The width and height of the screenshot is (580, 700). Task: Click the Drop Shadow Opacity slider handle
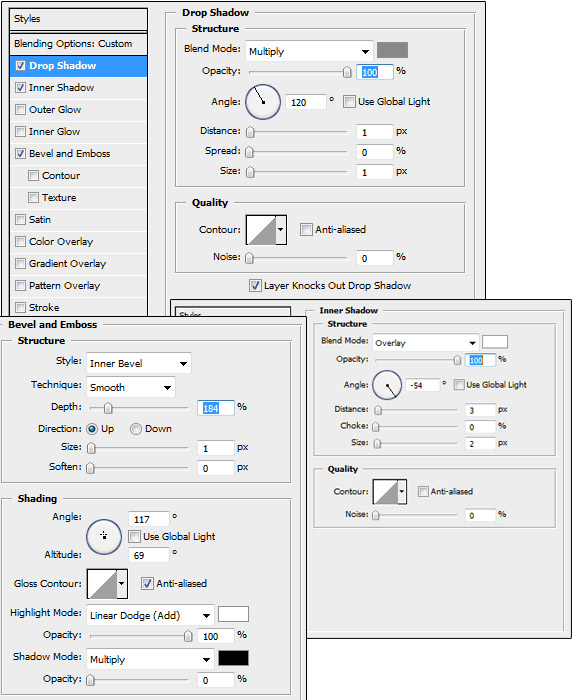(347, 72)
